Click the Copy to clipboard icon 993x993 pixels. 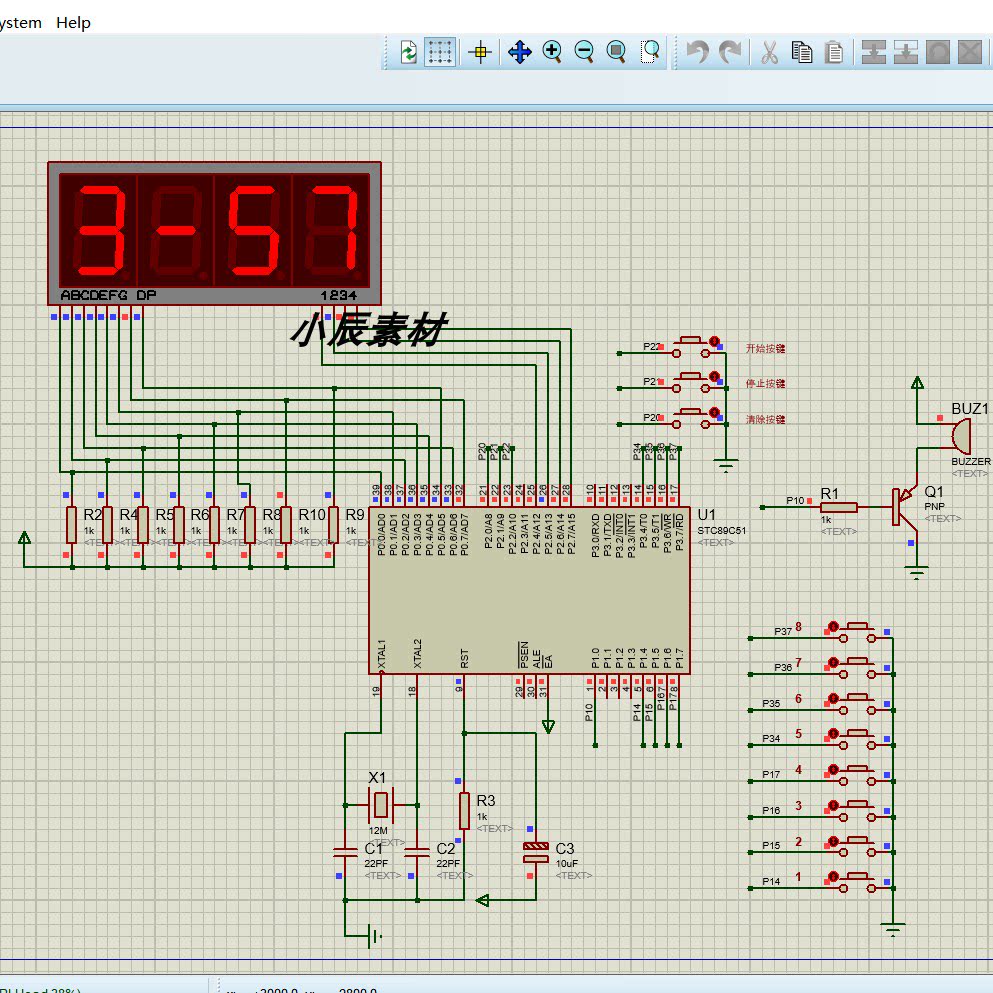tap(802, 52)
